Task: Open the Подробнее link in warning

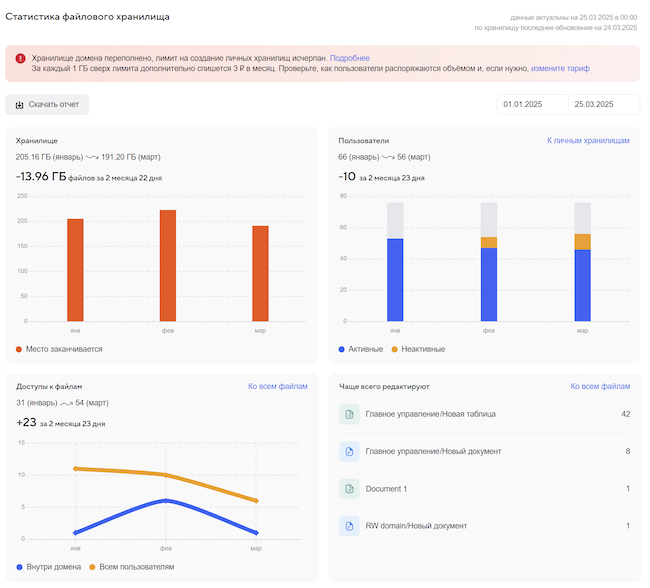Action: [349, 59]
